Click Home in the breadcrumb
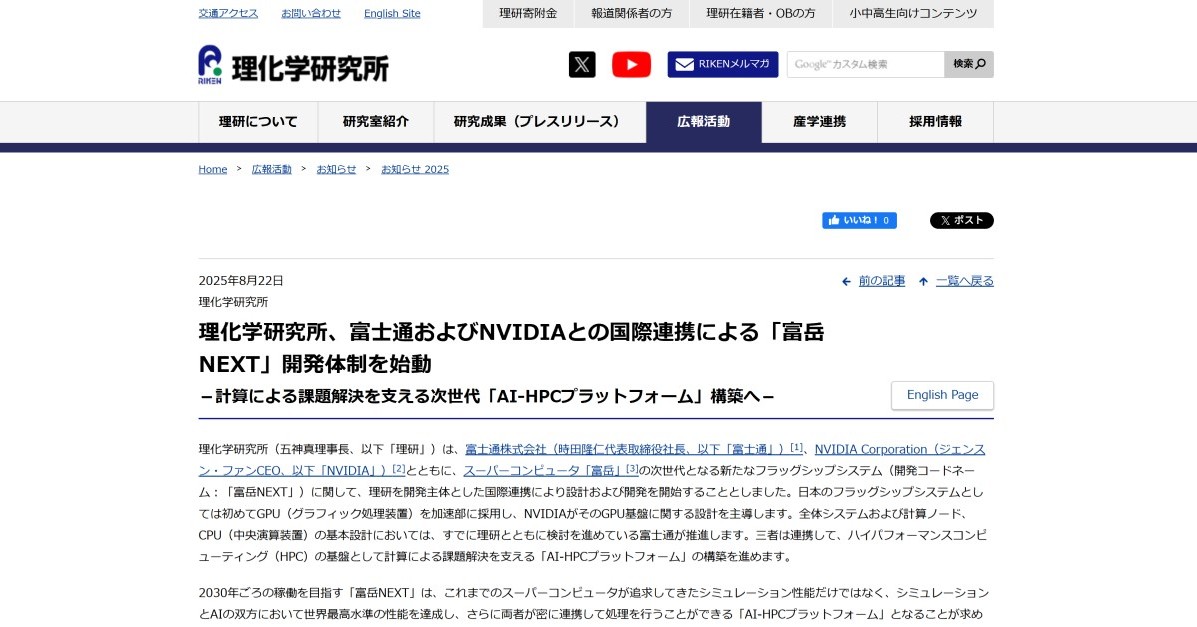1197x627 pixels. (x=213, y=169)
